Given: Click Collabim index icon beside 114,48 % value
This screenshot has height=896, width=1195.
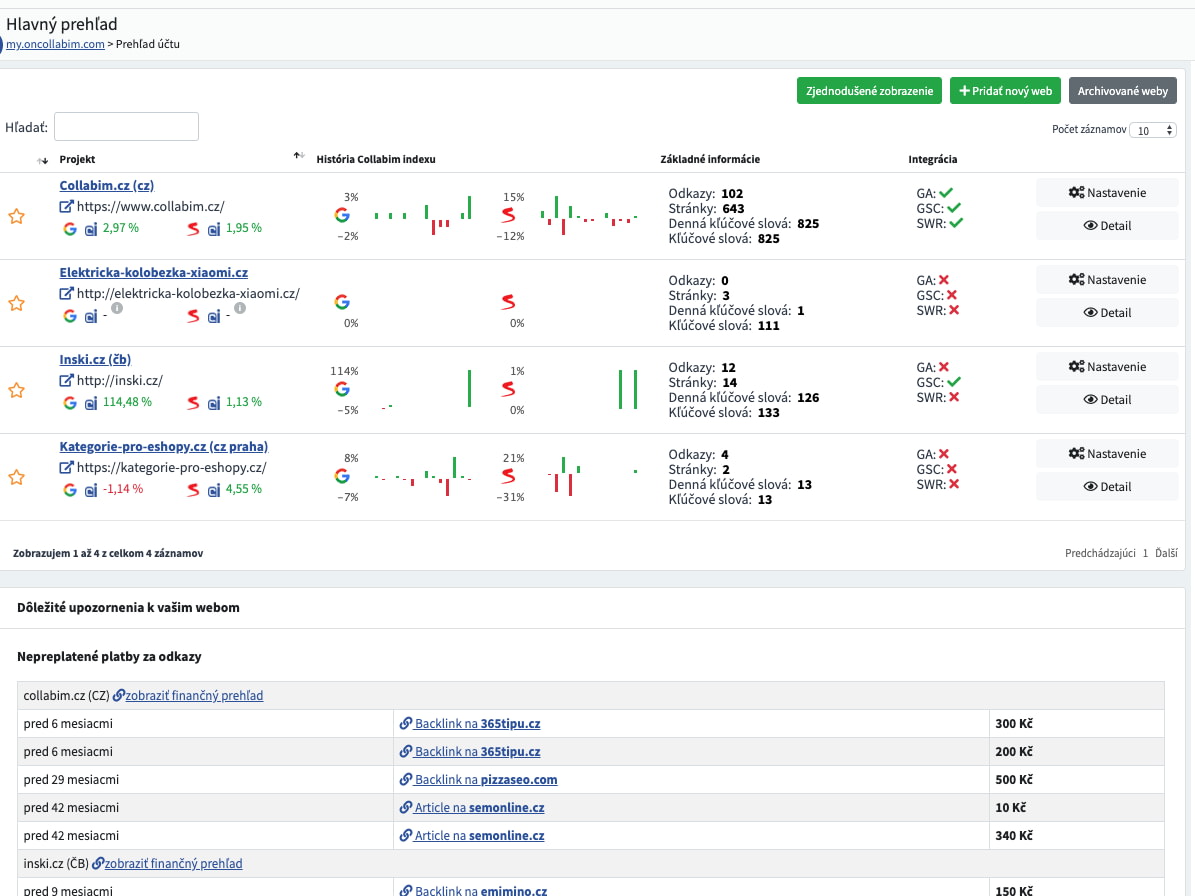Looking at the screenshot, I should [x=91, y=403].
